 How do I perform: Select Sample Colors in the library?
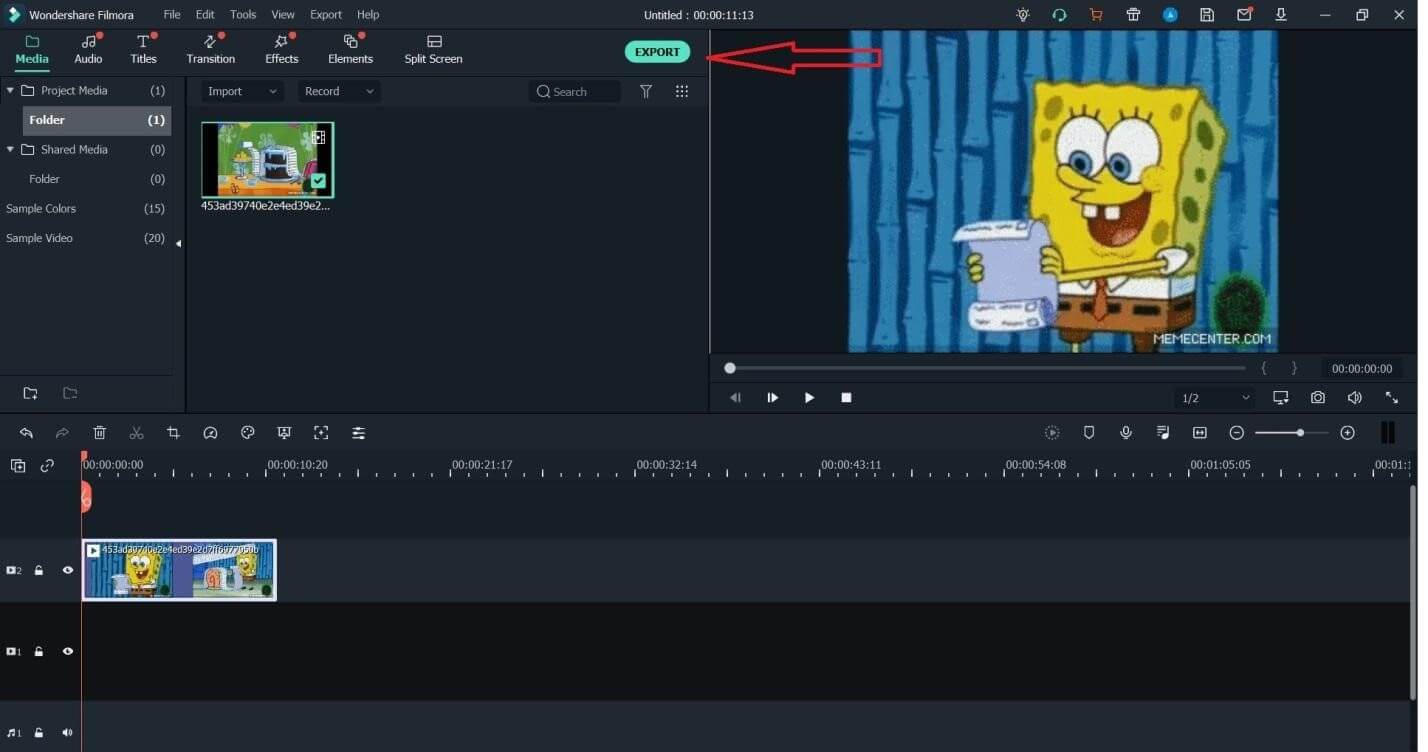[x=41, y=208]
